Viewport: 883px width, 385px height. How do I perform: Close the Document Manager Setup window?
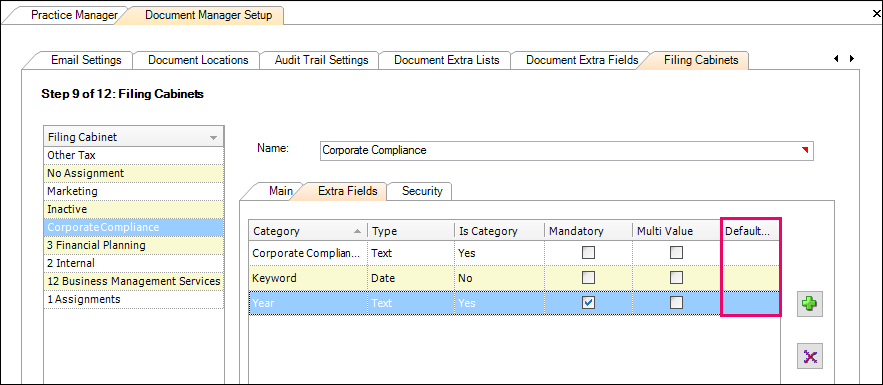[876, 14]
